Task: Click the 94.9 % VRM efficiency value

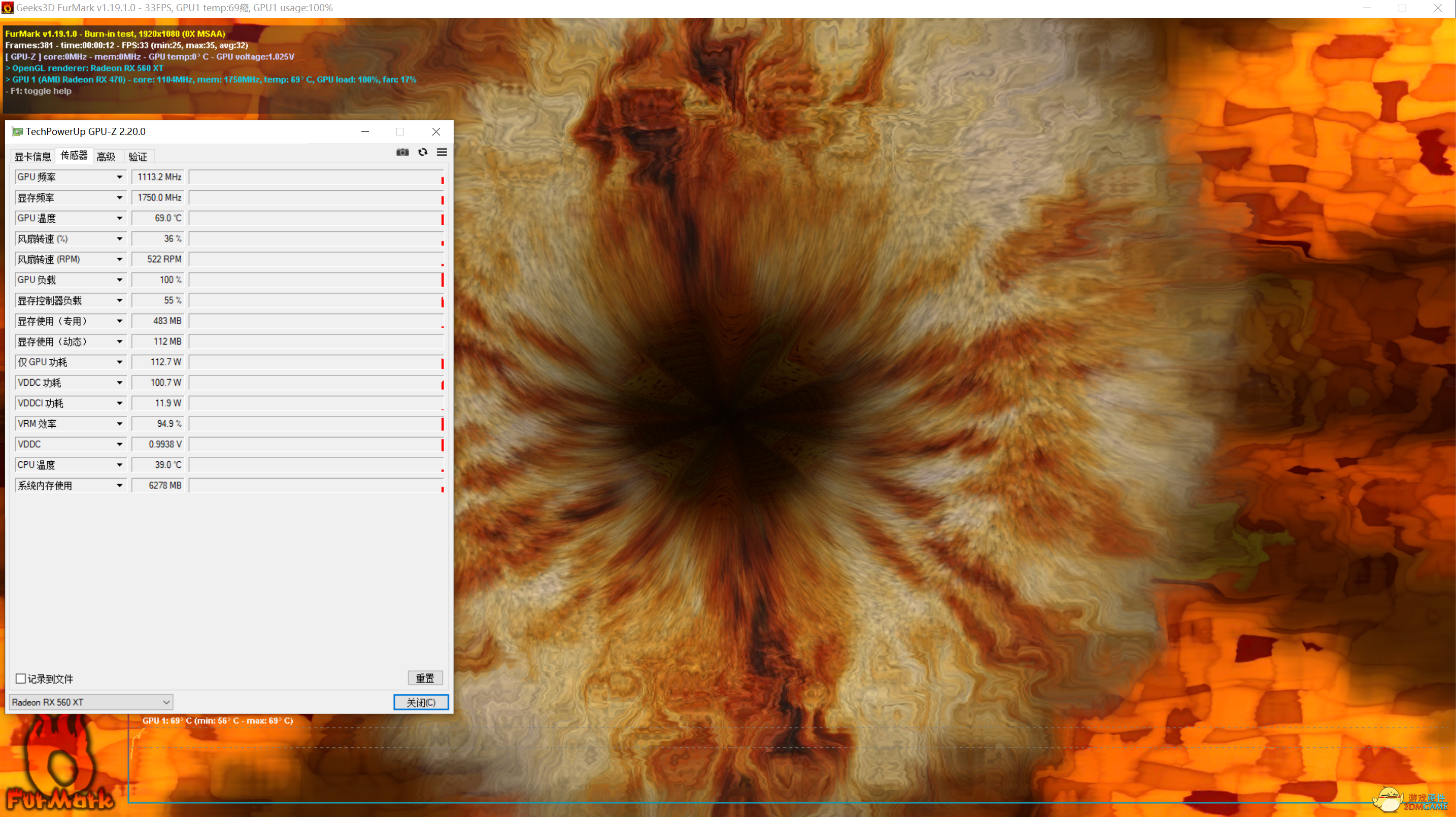Action: tap(158, 424)
